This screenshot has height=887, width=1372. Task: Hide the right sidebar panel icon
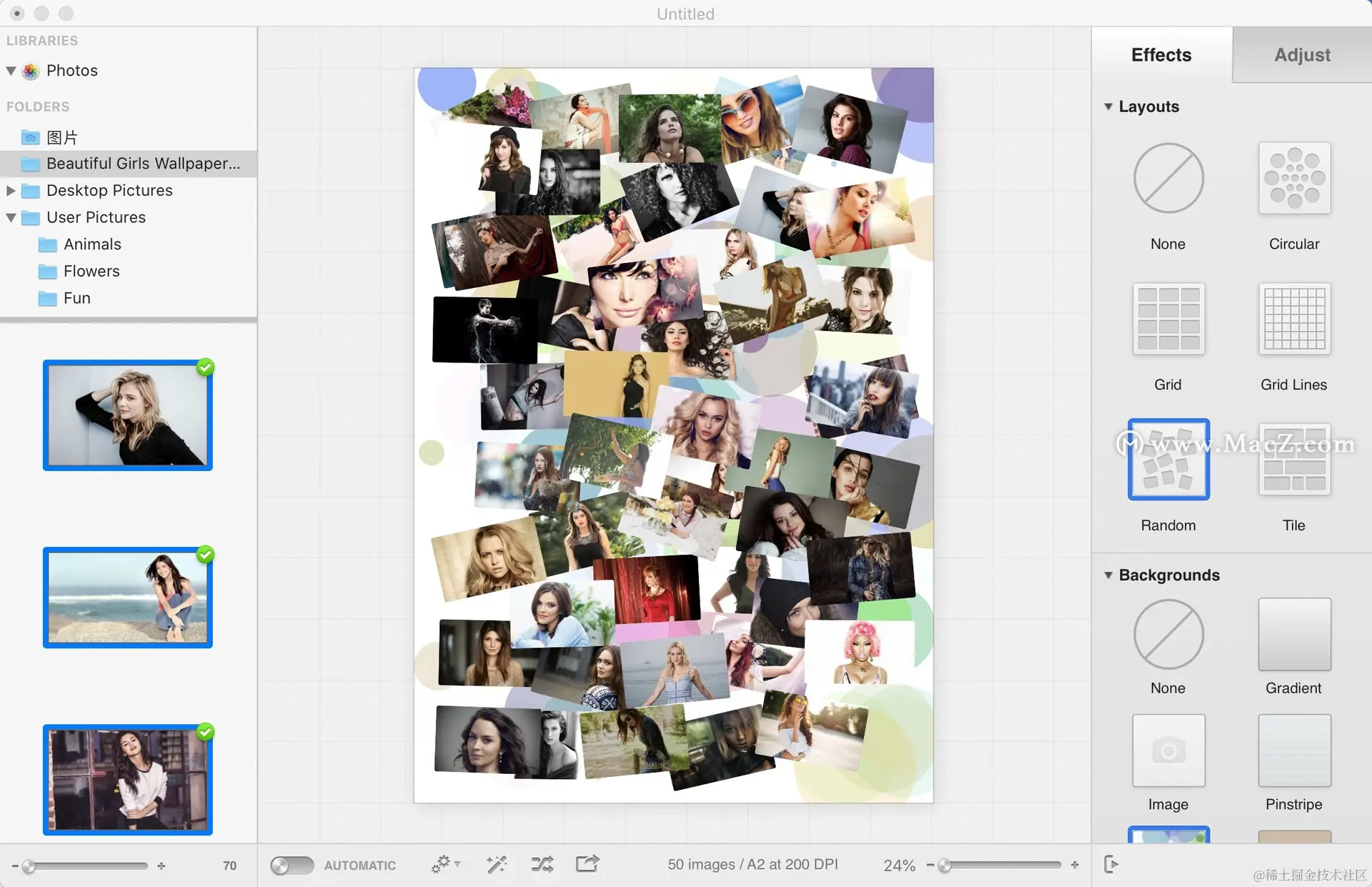point(1110,864)
